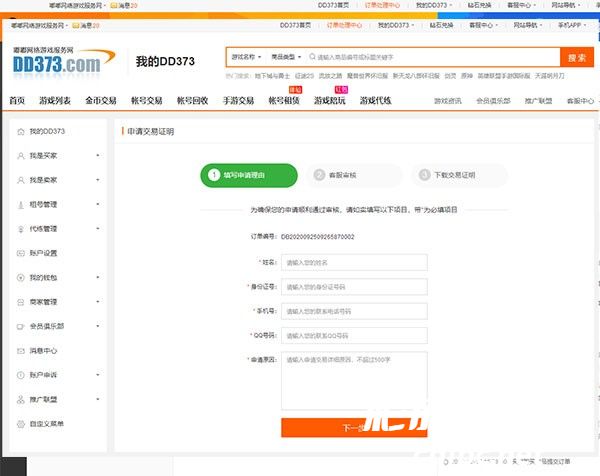The width and height of the screenshot is (600, 476).
Task: Click the 自定义菜单 gear icon
Action: click(x=21, y=423)
